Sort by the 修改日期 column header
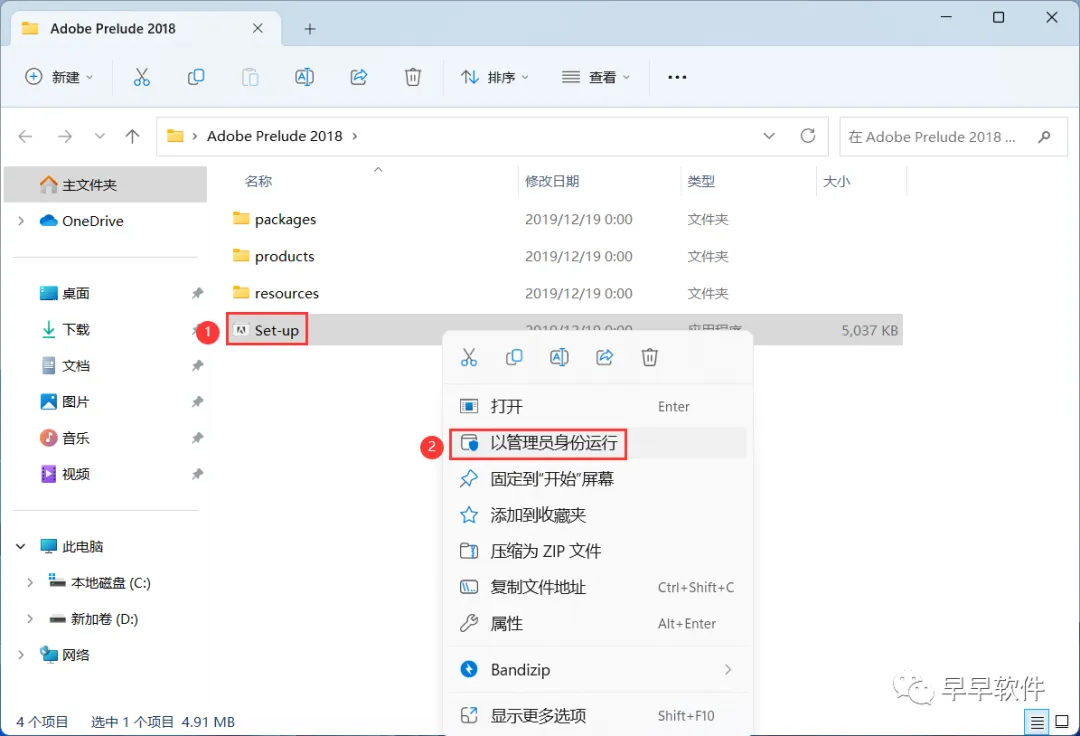Image resolution: width=1080 pixels, height=736 pixels. [552, 181]
